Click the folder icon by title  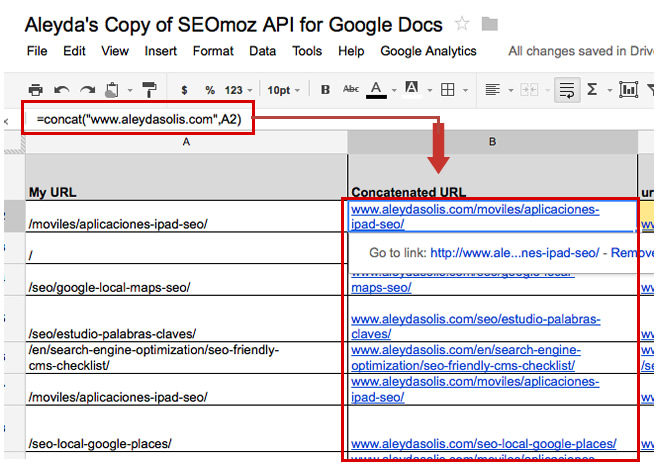coord(489,24)
